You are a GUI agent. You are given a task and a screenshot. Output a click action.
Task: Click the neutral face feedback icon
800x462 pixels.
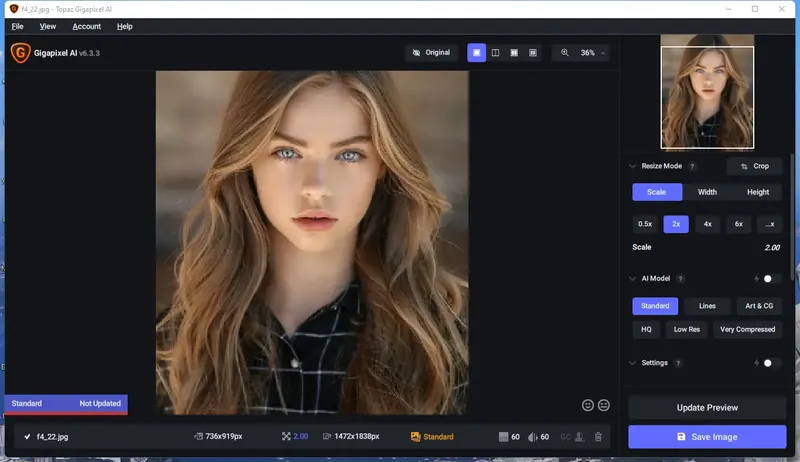(604, 405)
